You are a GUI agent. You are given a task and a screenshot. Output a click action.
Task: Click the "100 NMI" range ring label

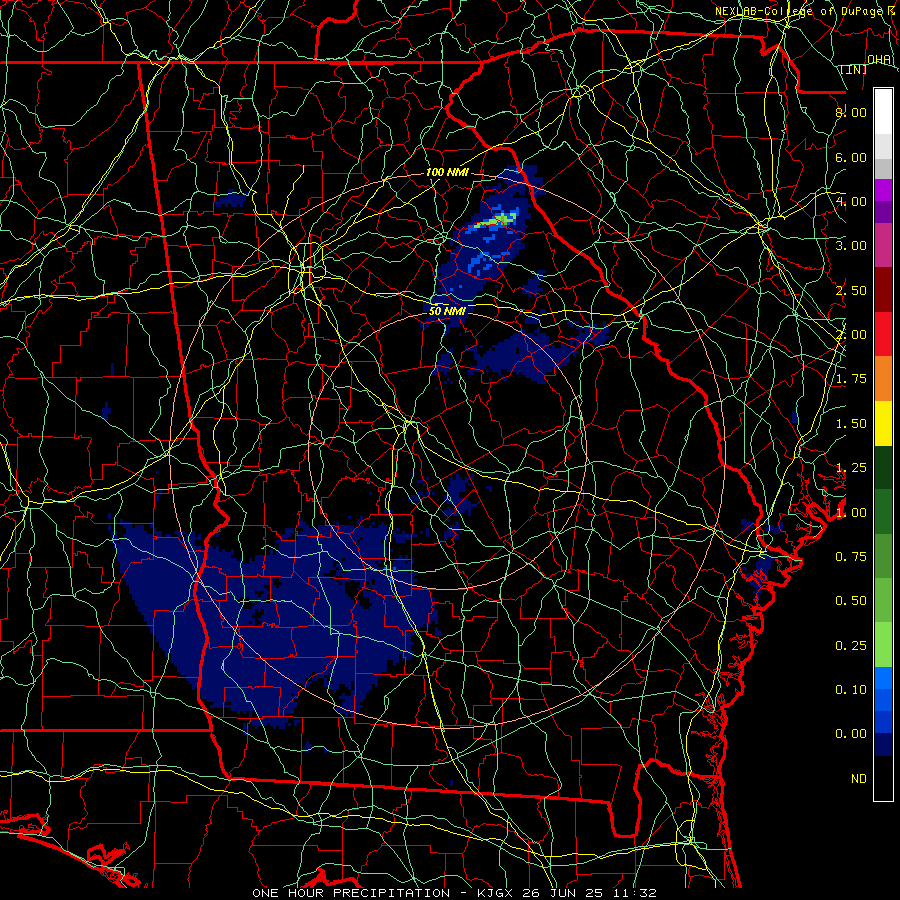447,172
